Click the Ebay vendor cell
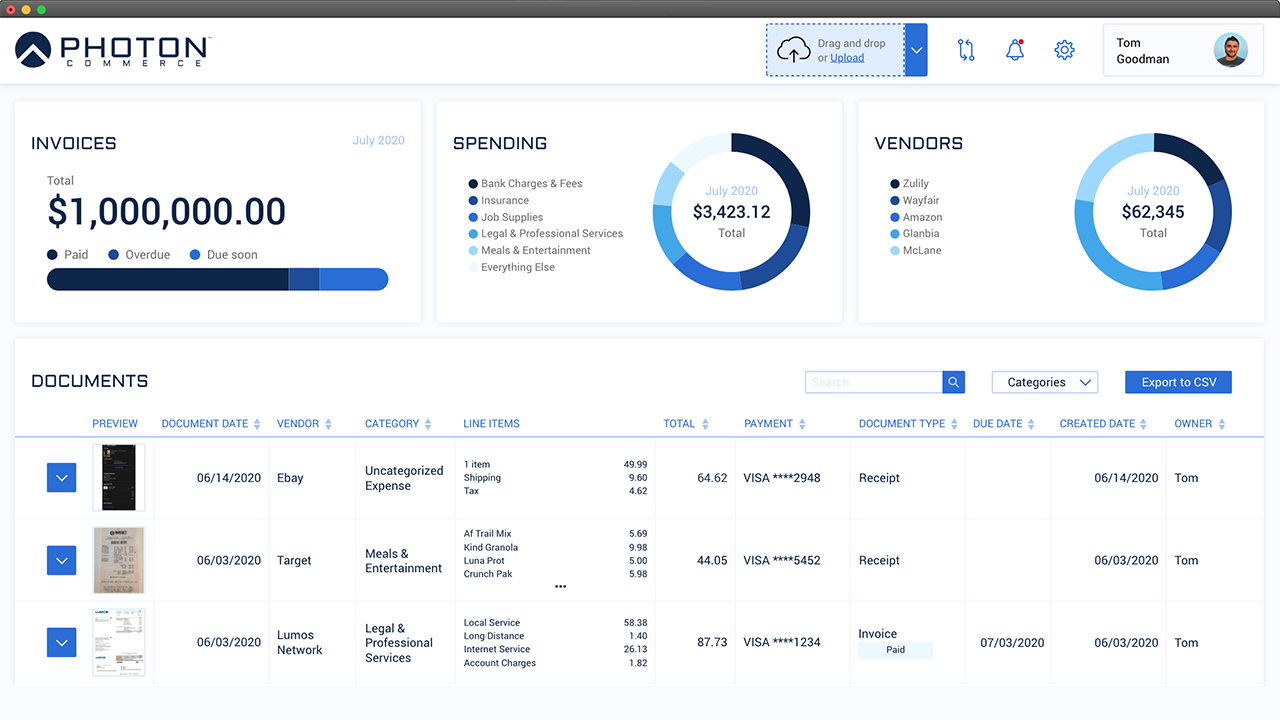Image resolution: width=1280 pixels, height=720 pixels. pyautogui.click(x=290, y=478)
